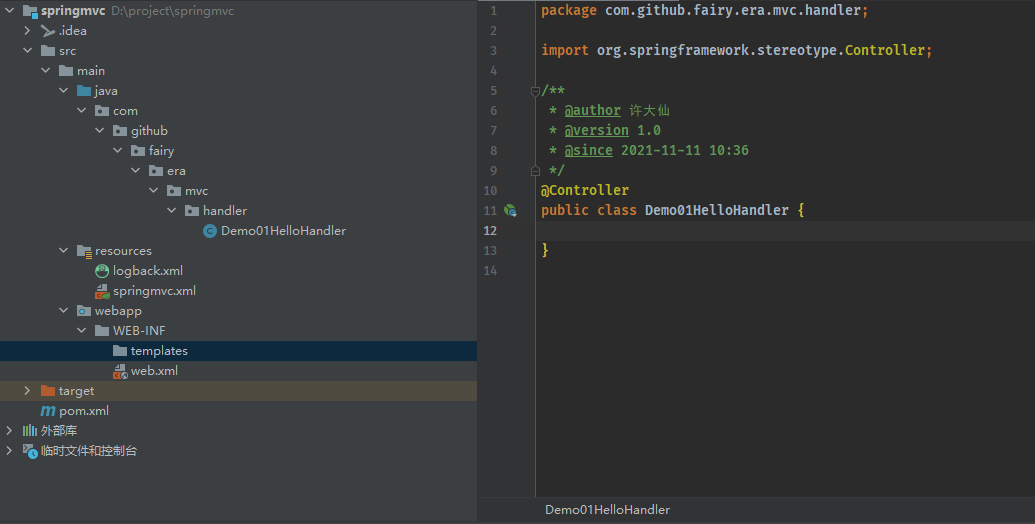Click line number 1 in gutter
Viewport: 1035px width, 524px height.
tap(493, 11)
